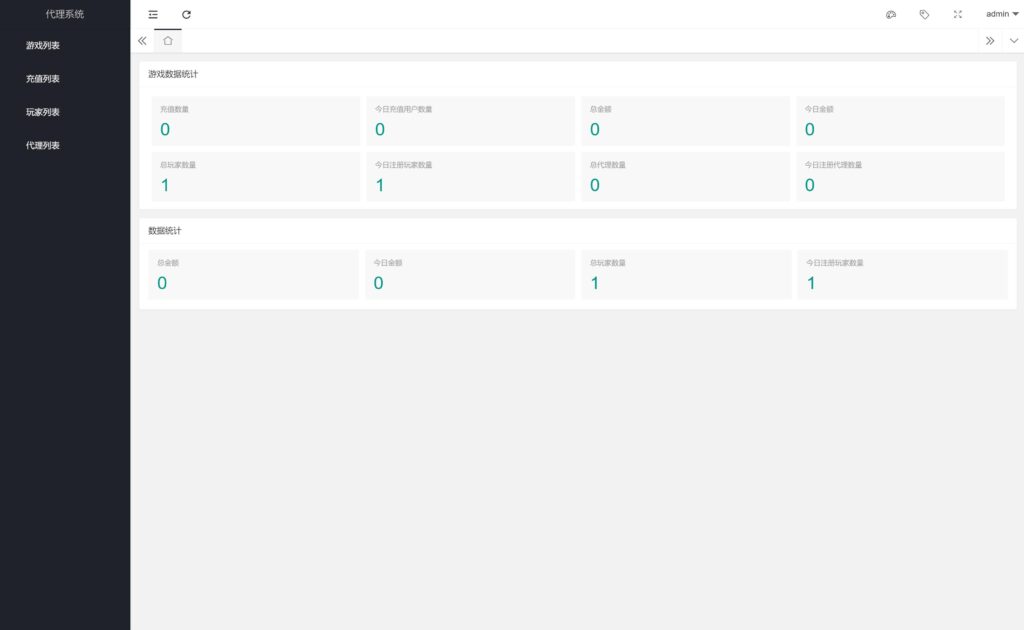Click the tag note icon

pos(924,15)
